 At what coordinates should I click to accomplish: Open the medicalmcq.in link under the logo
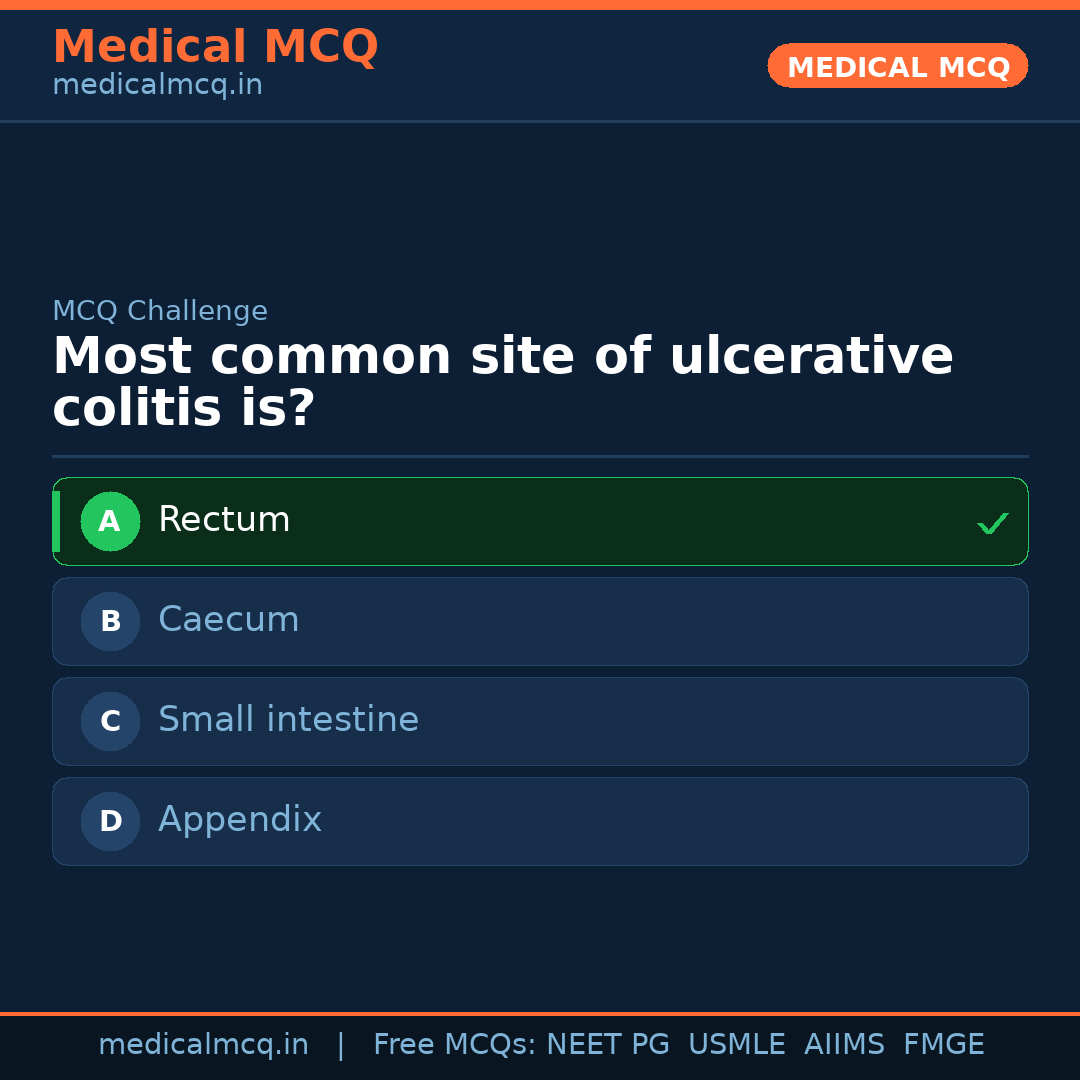pyautogui.click(x=157, y=84)
